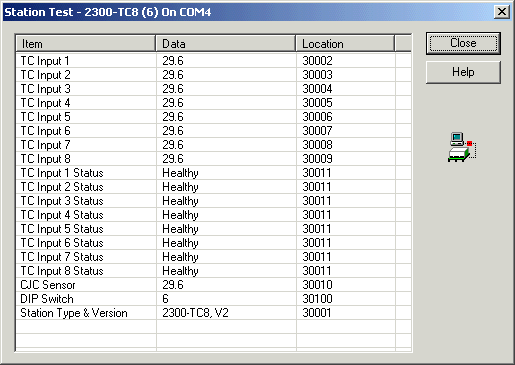Click the Healthy value for TC Input 6 Status
The image size is (515, 365).
tap(180, 243)
